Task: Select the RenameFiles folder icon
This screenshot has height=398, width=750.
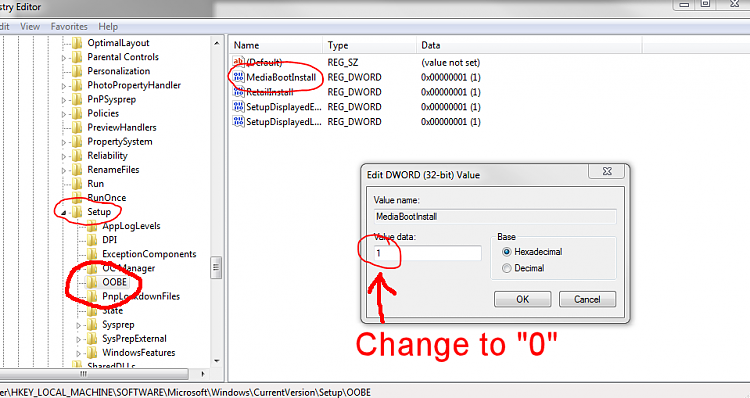Action: coord(77,170)
